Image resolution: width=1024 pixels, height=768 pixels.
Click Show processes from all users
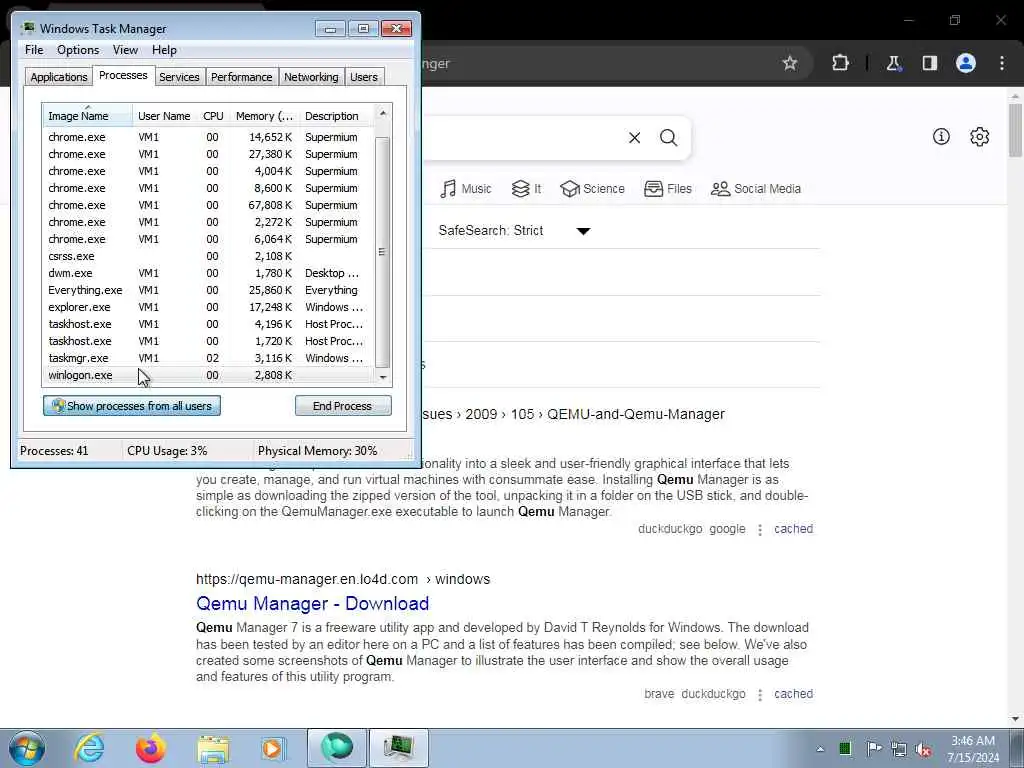[x=132, y=406]
